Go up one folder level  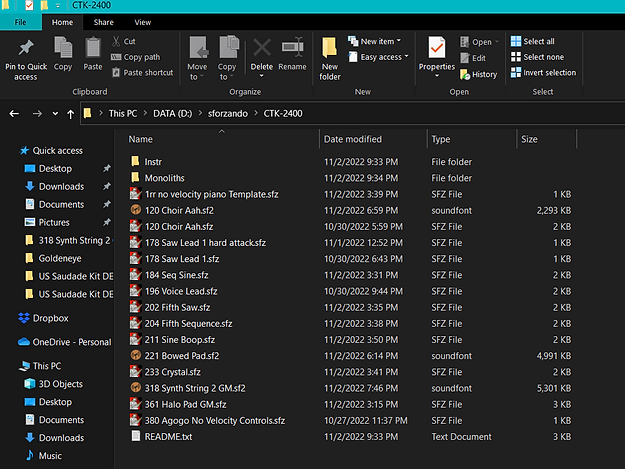[71, 114]
